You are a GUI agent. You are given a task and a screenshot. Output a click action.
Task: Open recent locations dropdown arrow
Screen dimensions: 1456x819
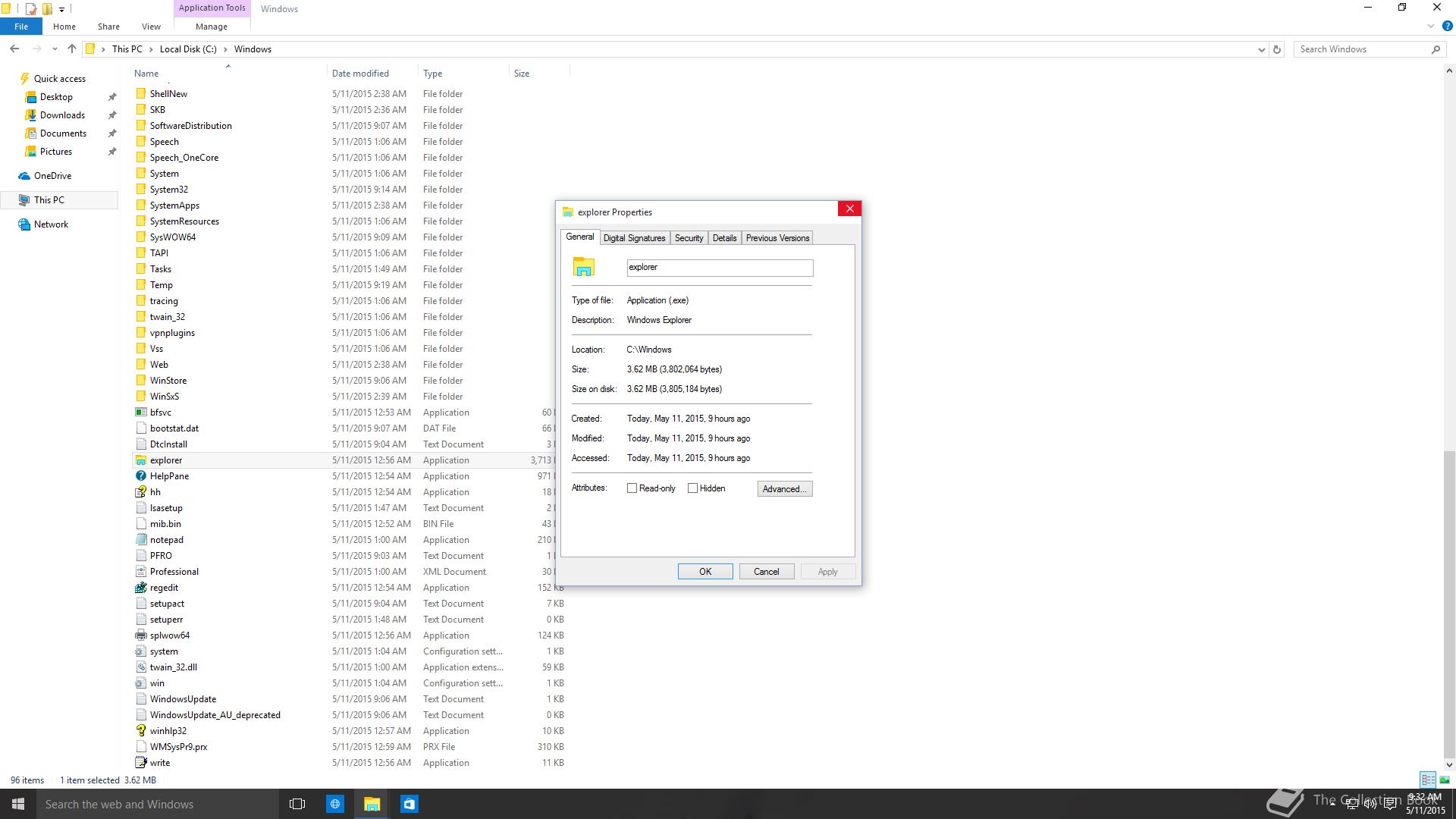point(55,49)
